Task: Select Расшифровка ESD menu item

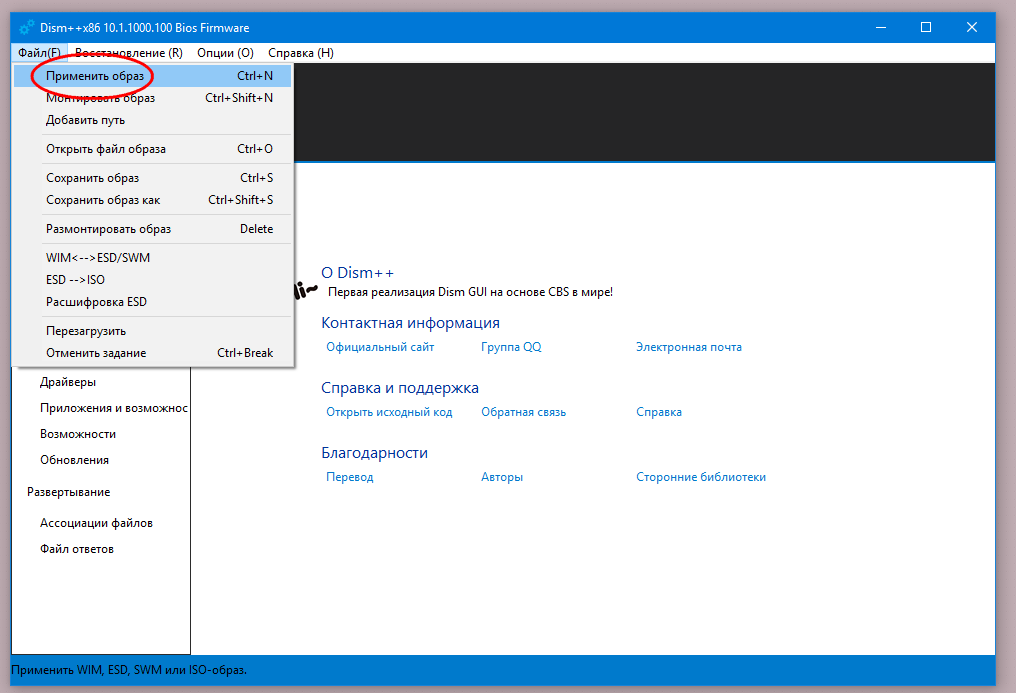Action: [152, 302]
